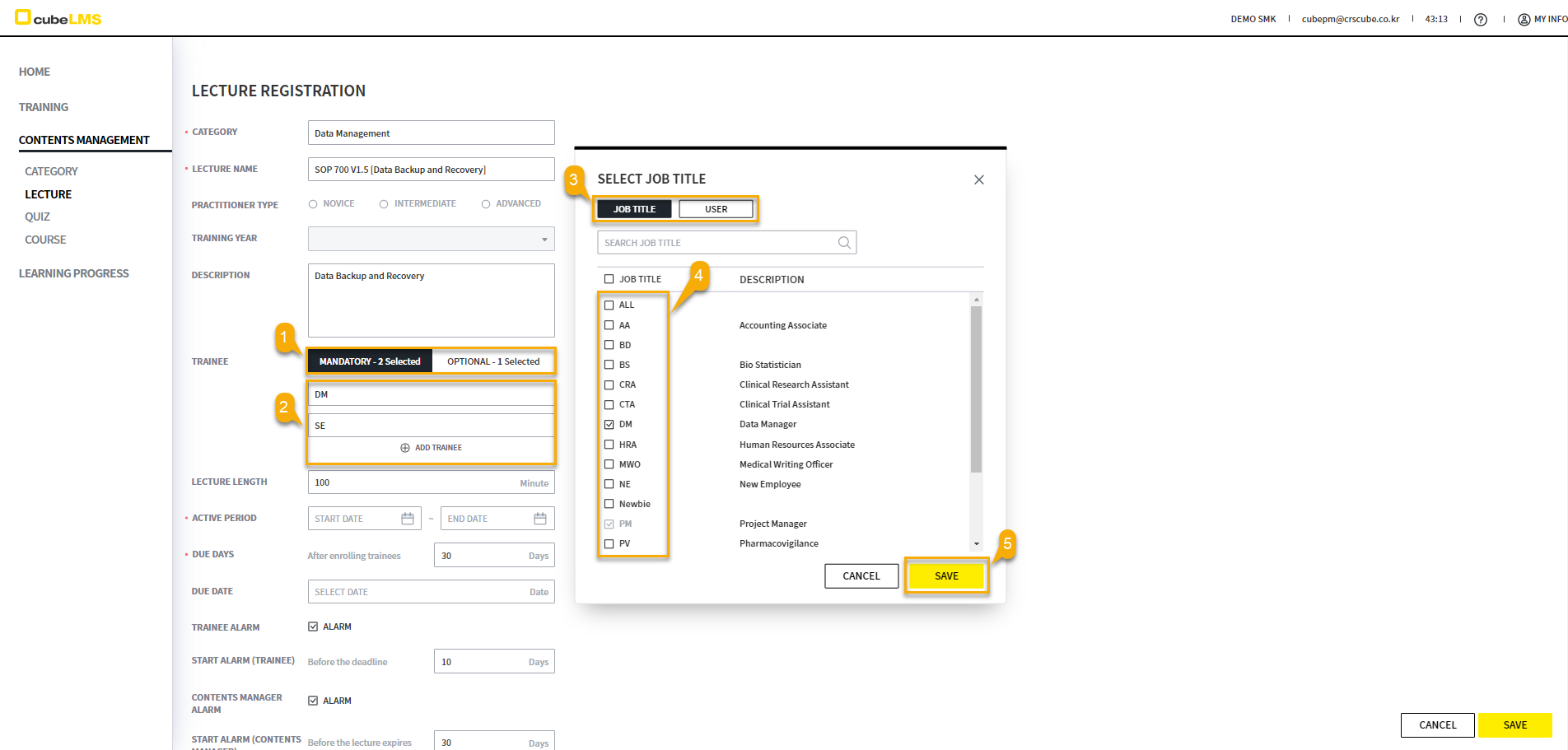Screen dimensions: 1568x750
Task: Uncheck the DM job title checkbox
Action: (609, 425)
